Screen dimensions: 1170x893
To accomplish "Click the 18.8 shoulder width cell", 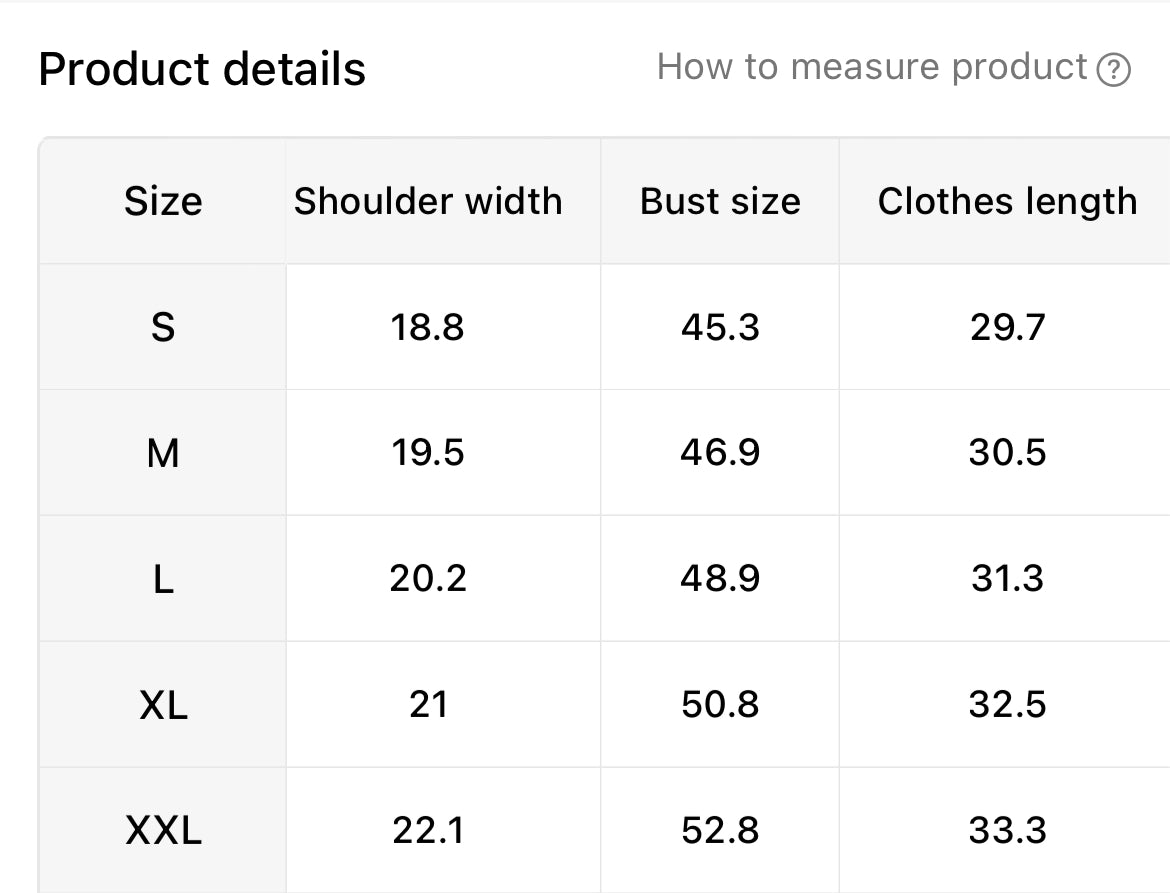I will click(x=428, y=327).
